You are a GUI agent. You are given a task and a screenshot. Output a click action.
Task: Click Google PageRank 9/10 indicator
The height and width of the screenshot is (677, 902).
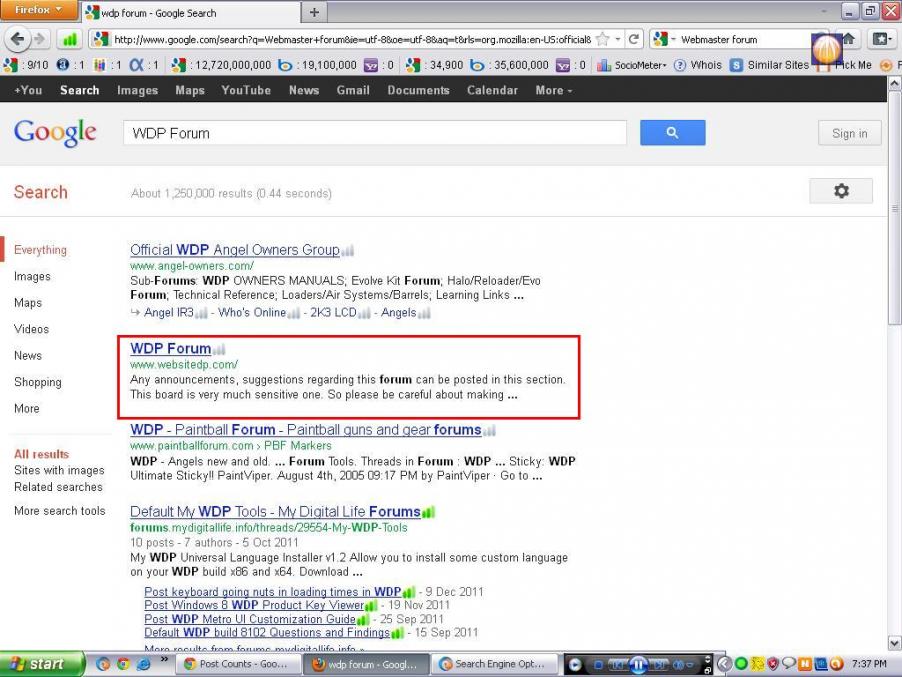click(26, 65)
